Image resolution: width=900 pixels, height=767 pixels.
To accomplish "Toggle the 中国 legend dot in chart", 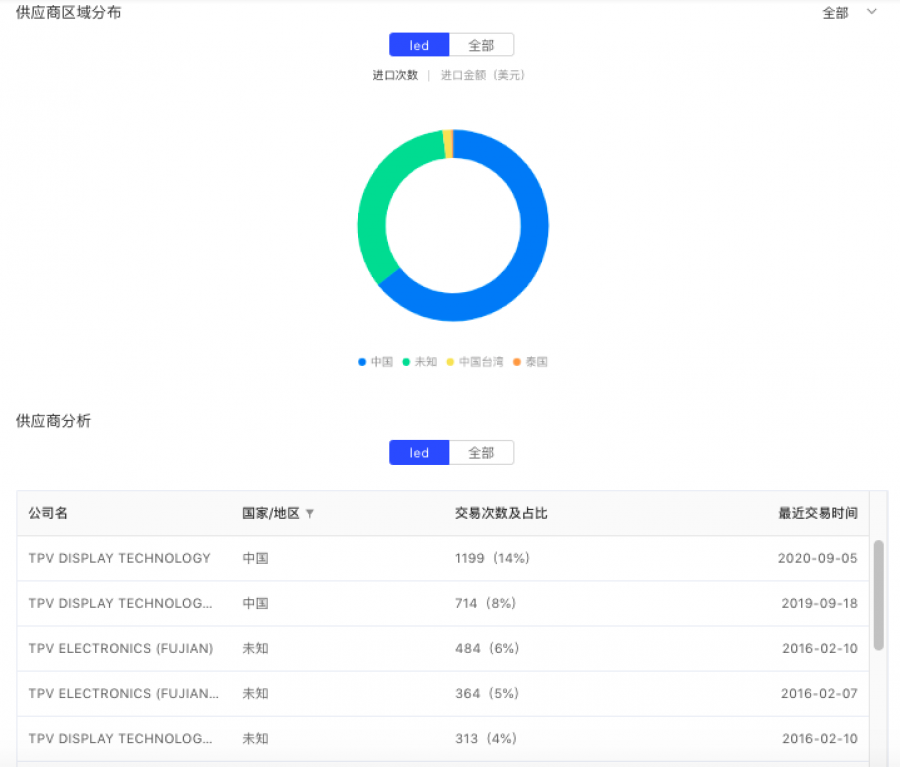I will 362,362.
